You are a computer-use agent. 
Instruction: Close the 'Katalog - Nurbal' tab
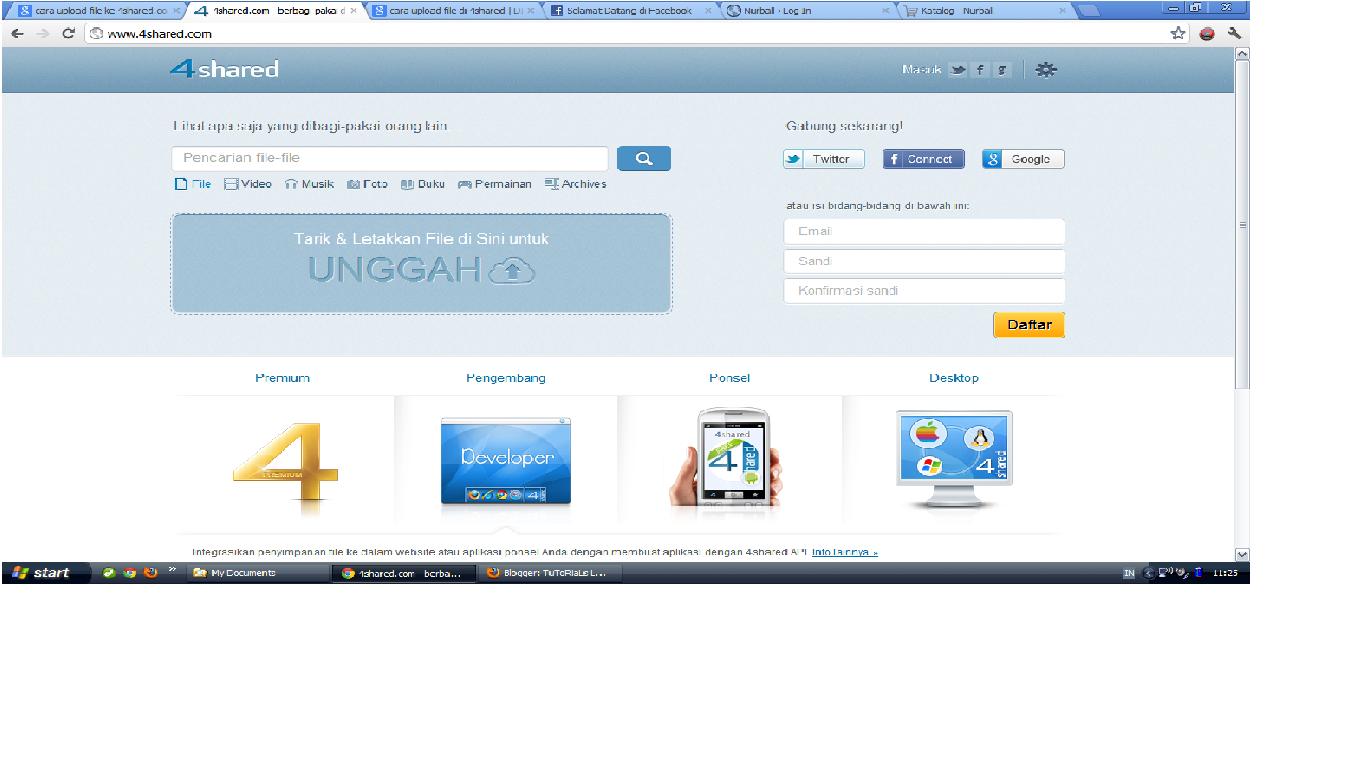pyautogui.click(x=1064, y=11)
